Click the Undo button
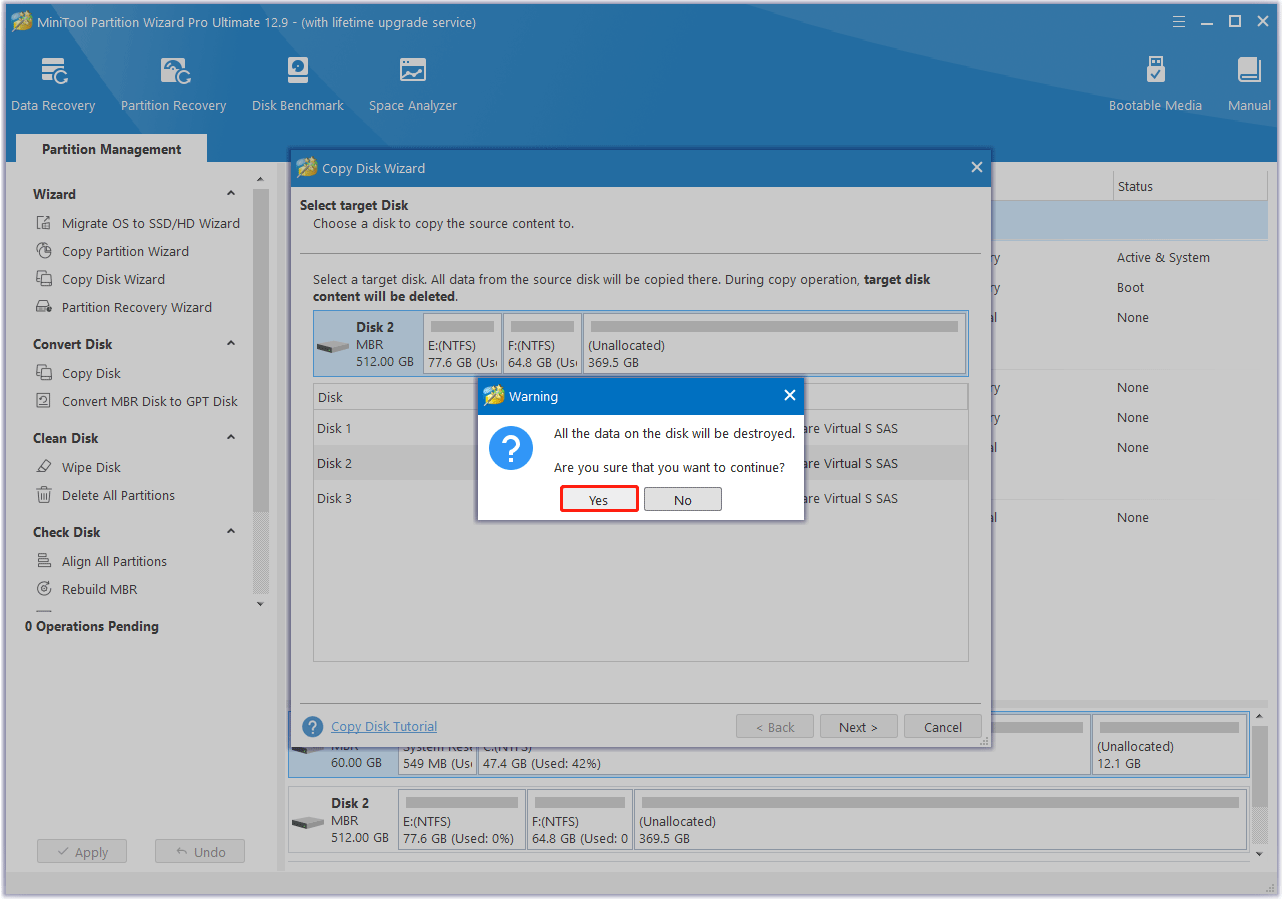The height and width of the screenshot is (899, 1282). (x=200, y=852)
